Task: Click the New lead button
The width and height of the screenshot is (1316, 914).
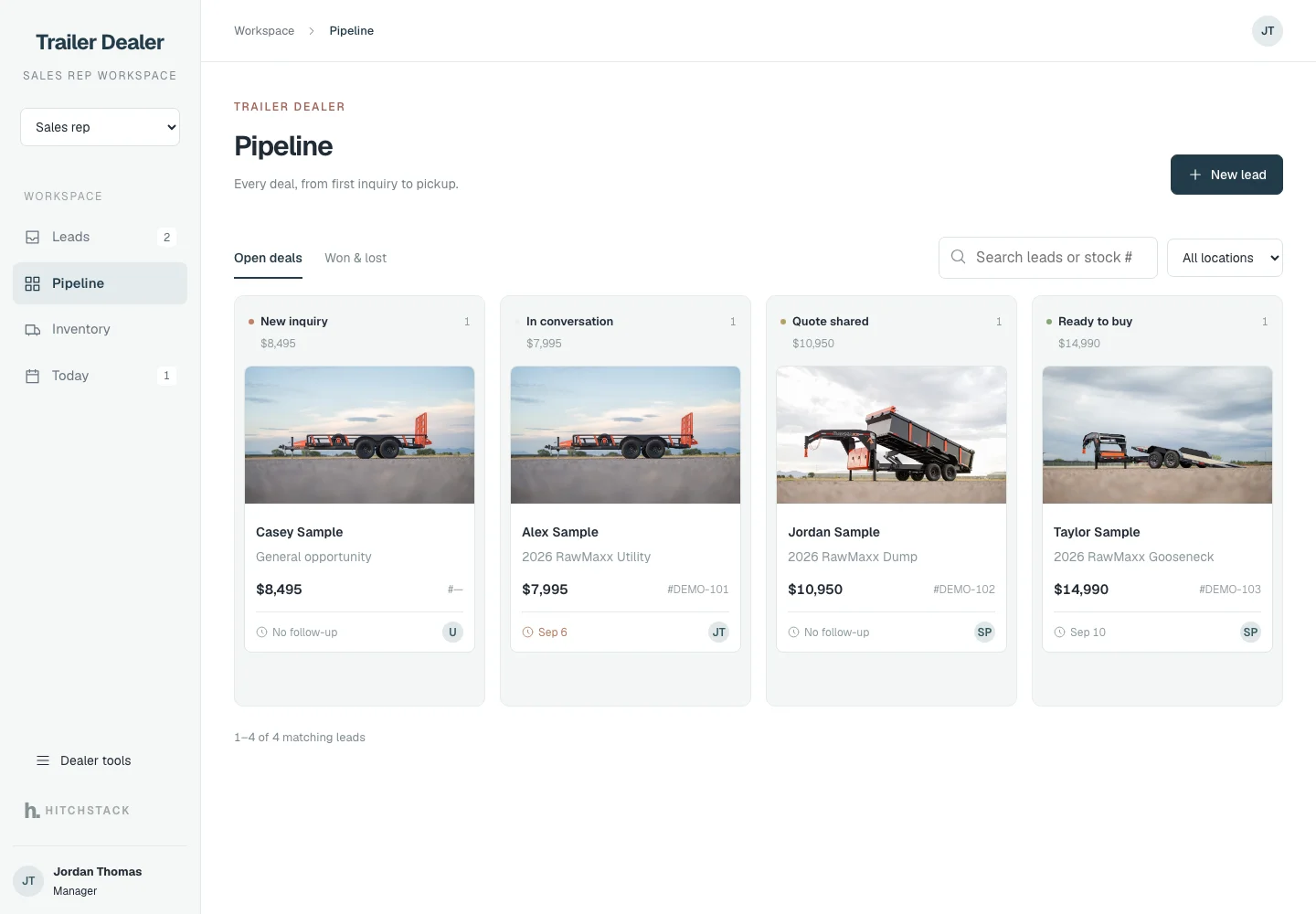Action: (x=1226, y=175)
